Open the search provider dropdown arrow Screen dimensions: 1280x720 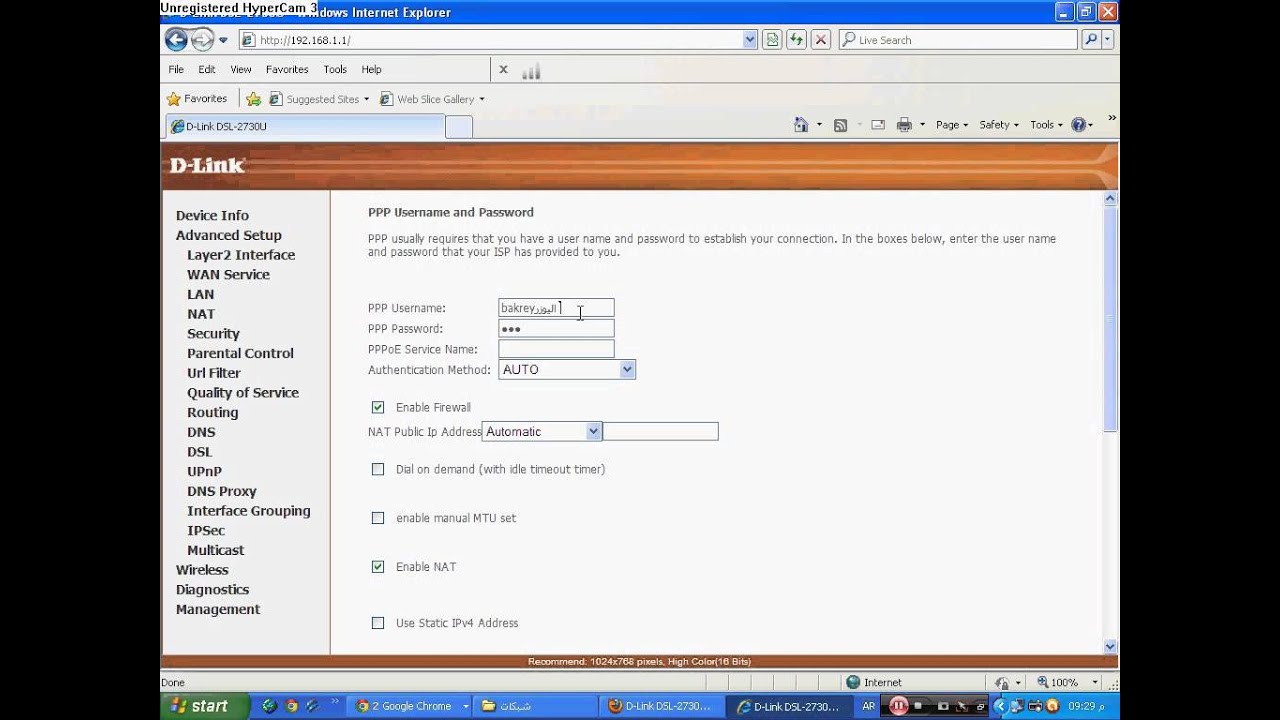click(x=1108, y=40)
